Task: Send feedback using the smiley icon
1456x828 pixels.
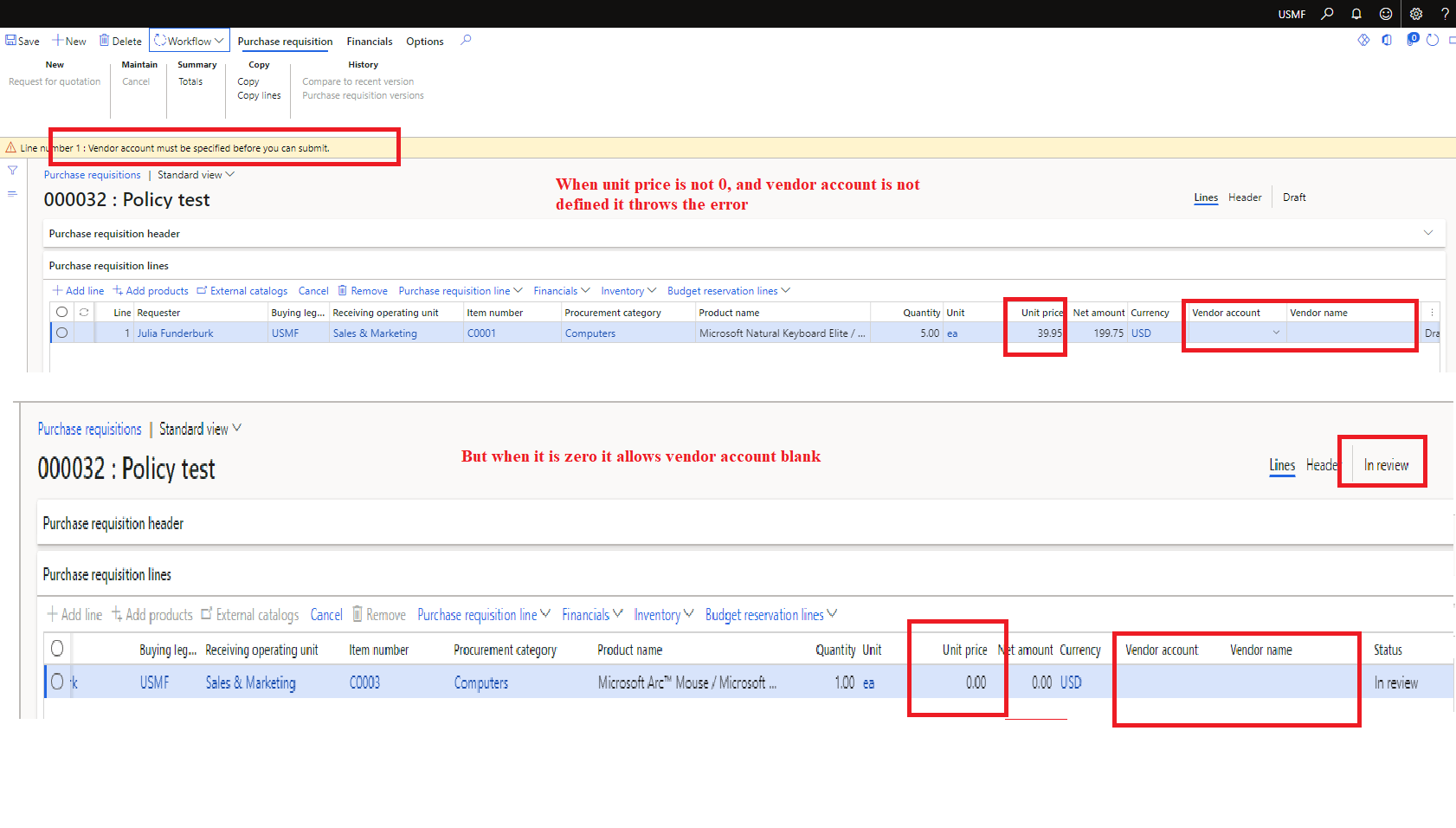Action: pos(1386,13)
